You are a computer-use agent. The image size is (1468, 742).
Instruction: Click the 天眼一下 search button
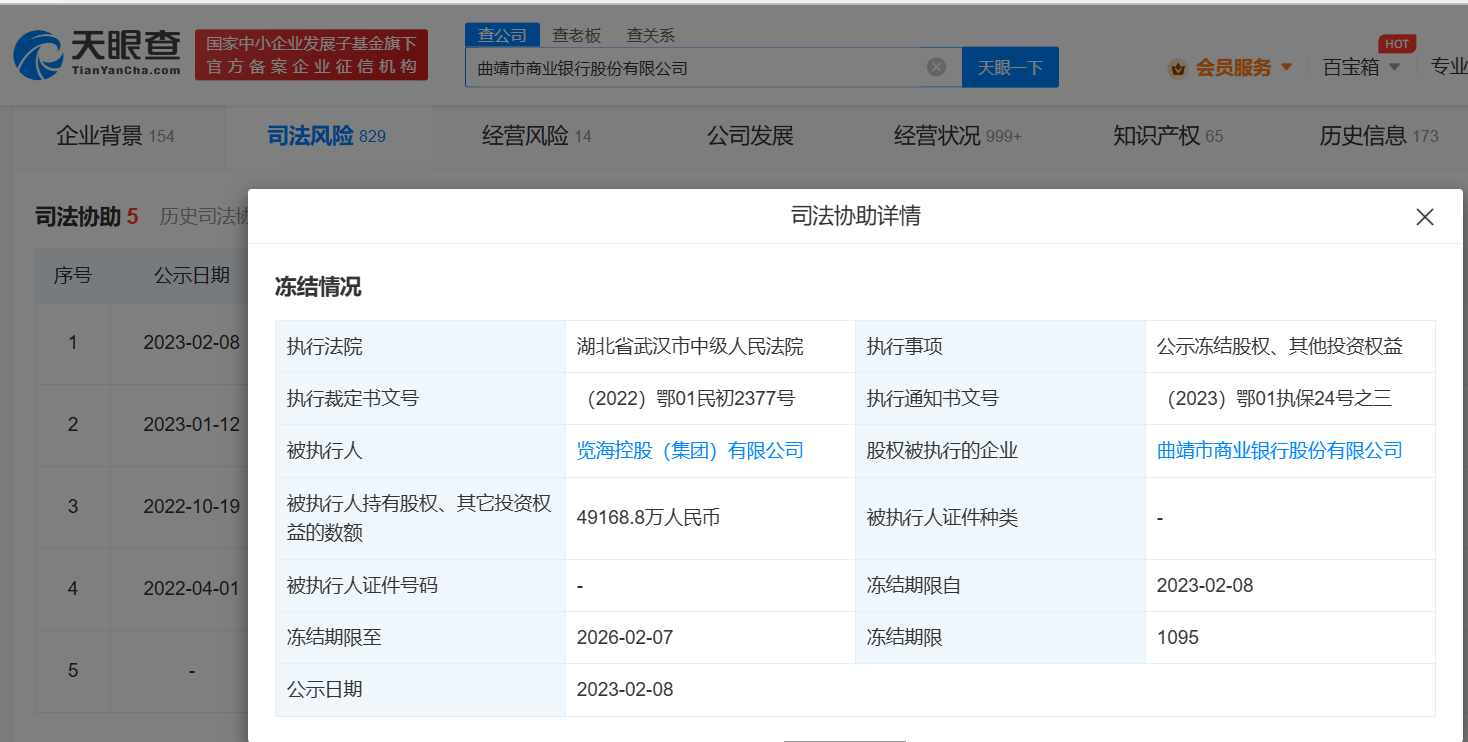(1010, 67)
